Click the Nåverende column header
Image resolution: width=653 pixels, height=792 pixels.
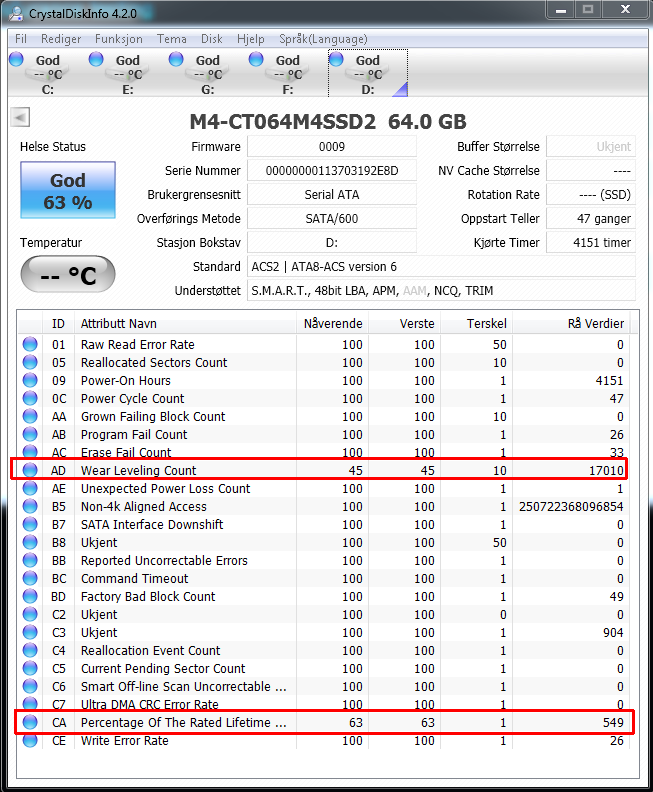pos(332,323)
